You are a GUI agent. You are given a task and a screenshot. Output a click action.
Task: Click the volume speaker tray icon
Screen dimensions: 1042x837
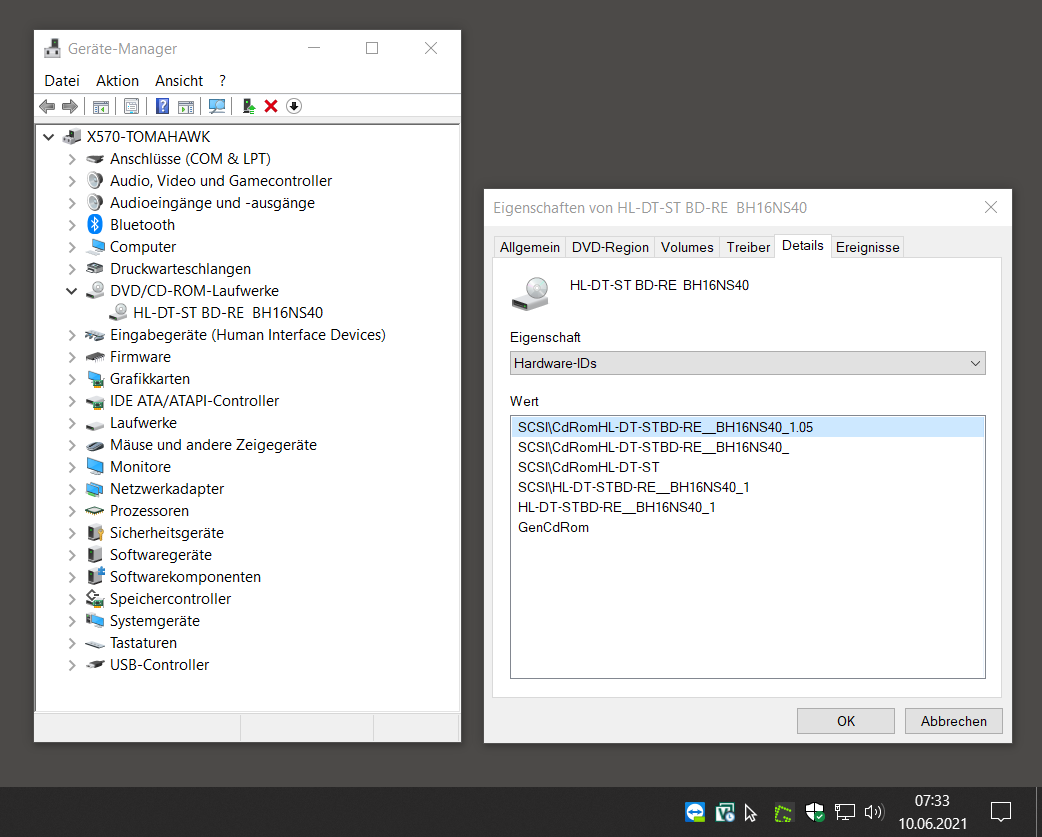point(874,812)
